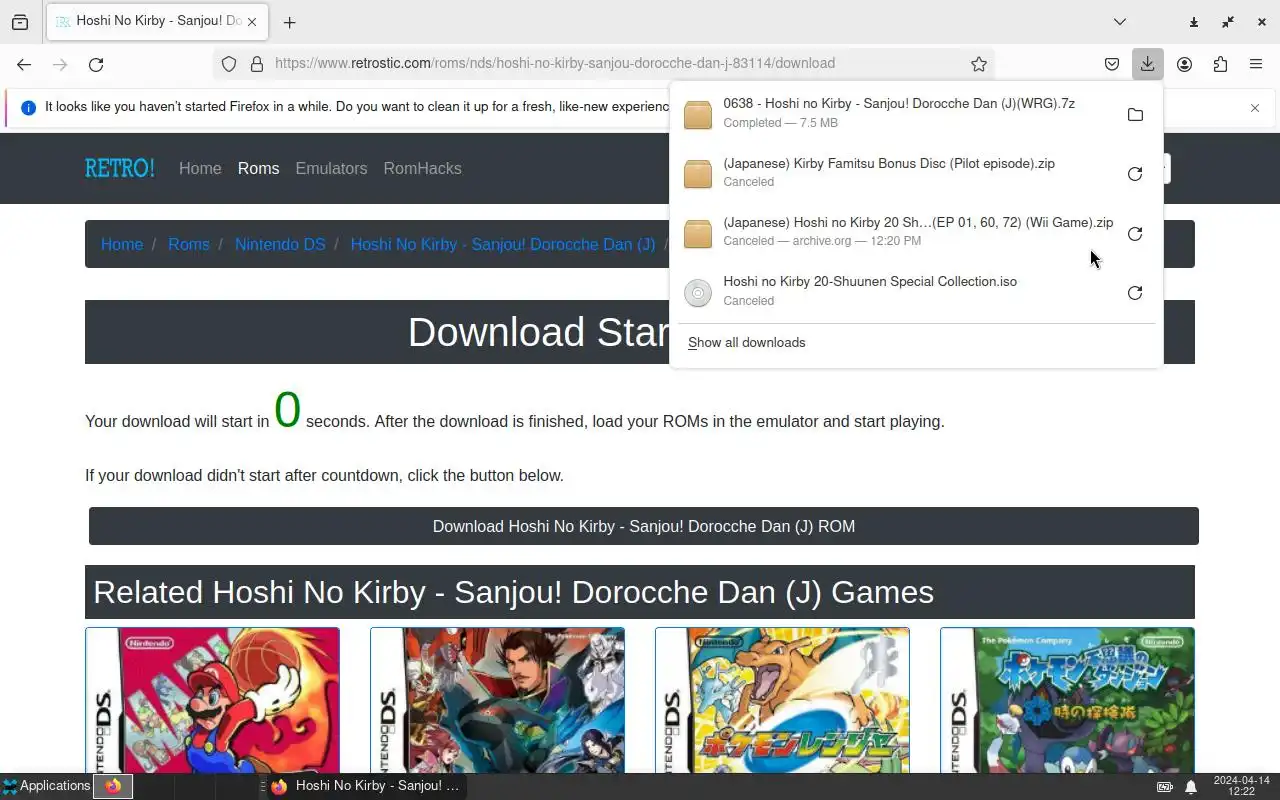Retry 20-Shuunen Special Collection iso download

pyautogui.click(x=1135, y=293)
